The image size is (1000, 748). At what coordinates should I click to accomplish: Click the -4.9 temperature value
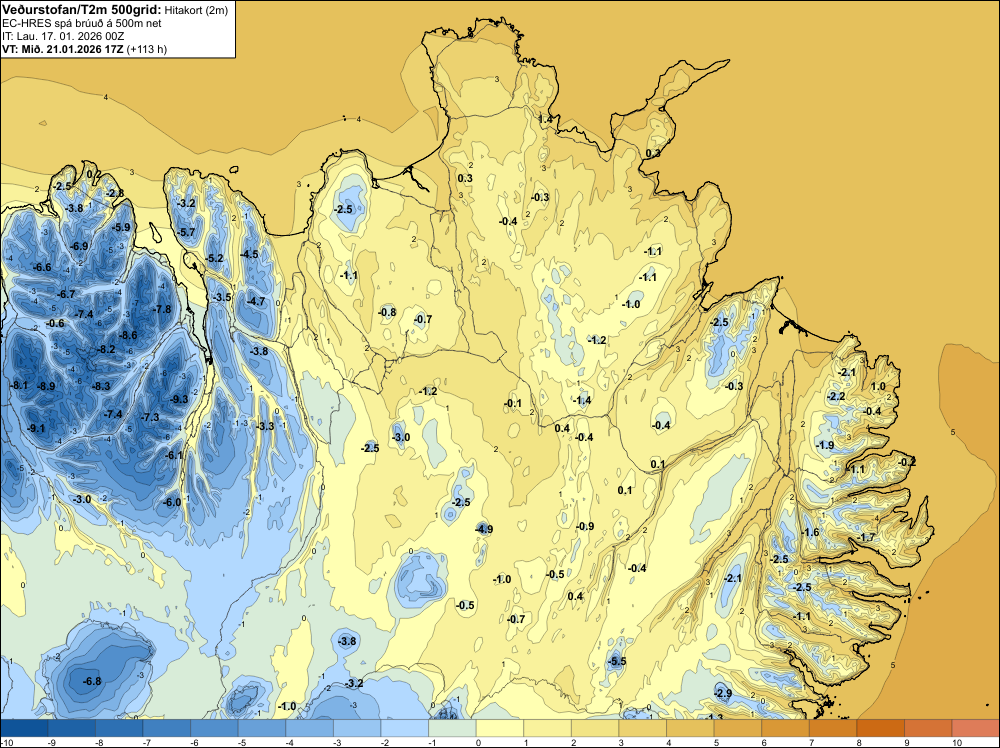pos(484,529)
